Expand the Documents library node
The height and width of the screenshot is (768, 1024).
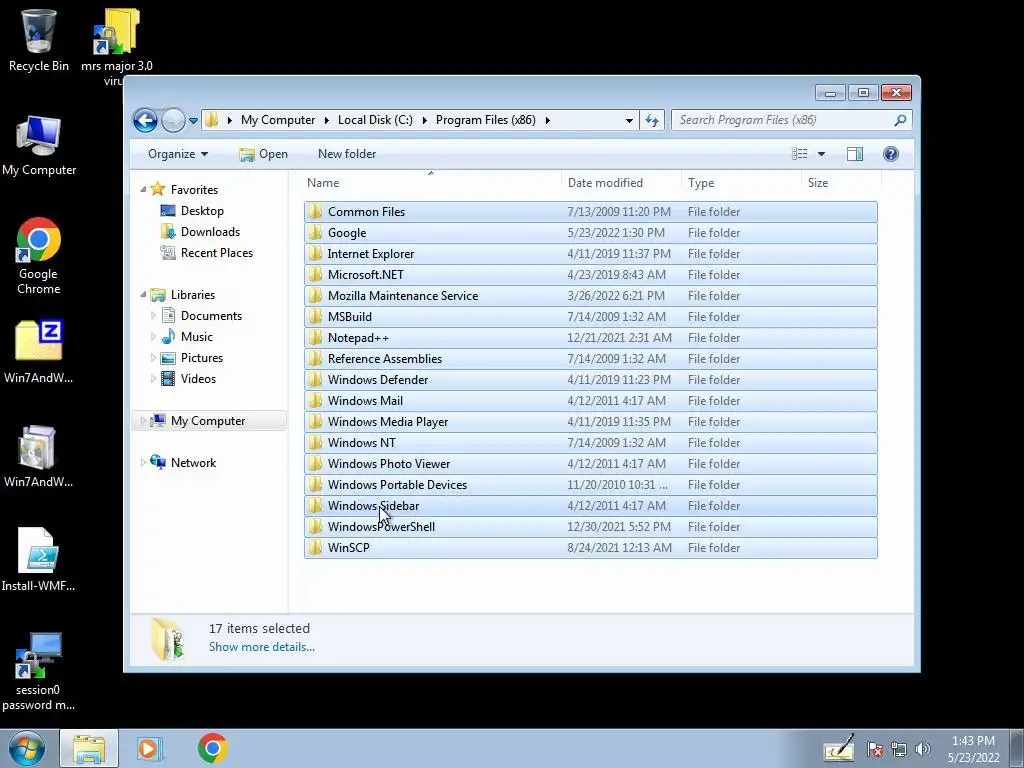point(153,316)
